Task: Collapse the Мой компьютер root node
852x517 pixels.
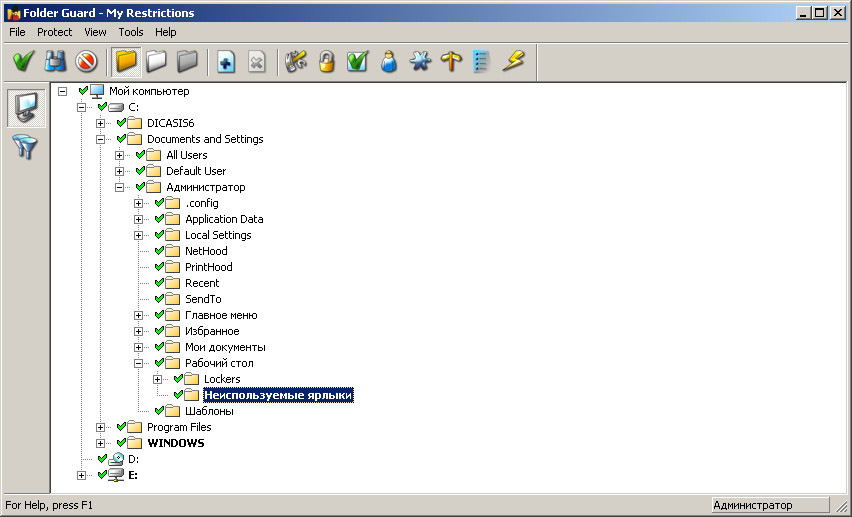Action: [x=62, y=91]
